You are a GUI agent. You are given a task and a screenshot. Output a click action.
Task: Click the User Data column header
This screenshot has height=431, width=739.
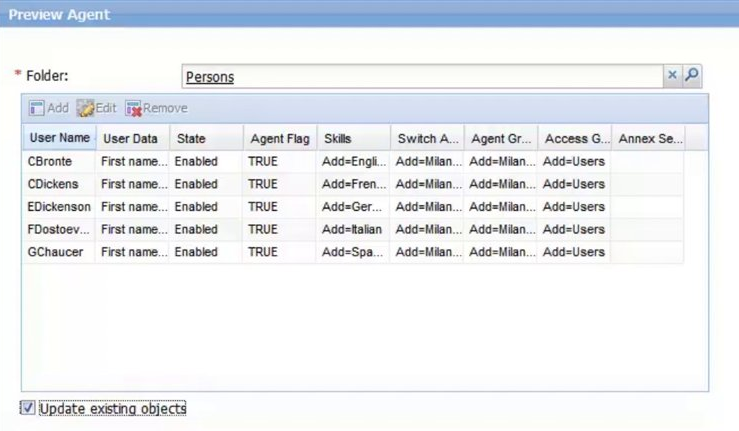point(130,139)
